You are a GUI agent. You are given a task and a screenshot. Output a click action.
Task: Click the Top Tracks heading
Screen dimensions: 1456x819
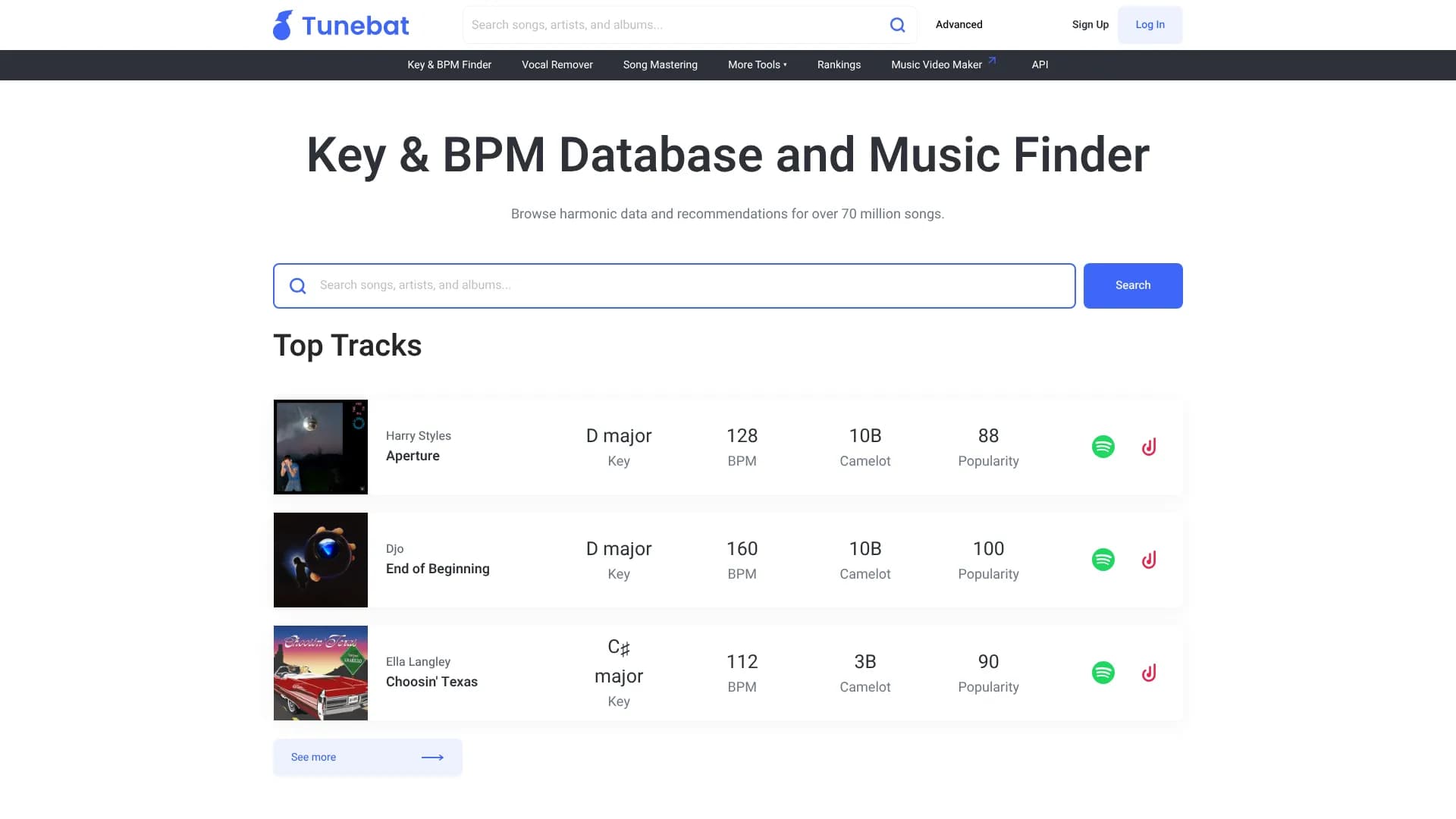coord(347,346)
